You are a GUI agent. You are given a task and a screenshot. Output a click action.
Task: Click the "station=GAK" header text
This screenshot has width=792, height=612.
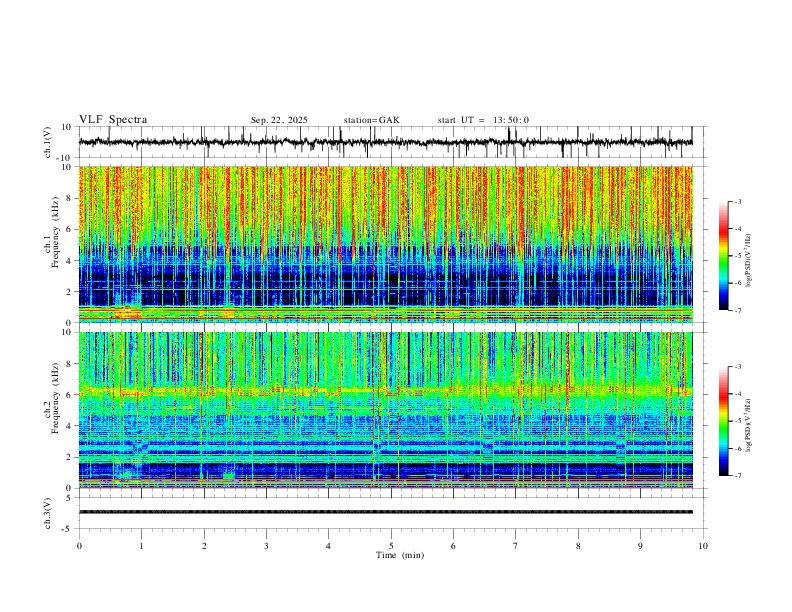coord(371,120)
